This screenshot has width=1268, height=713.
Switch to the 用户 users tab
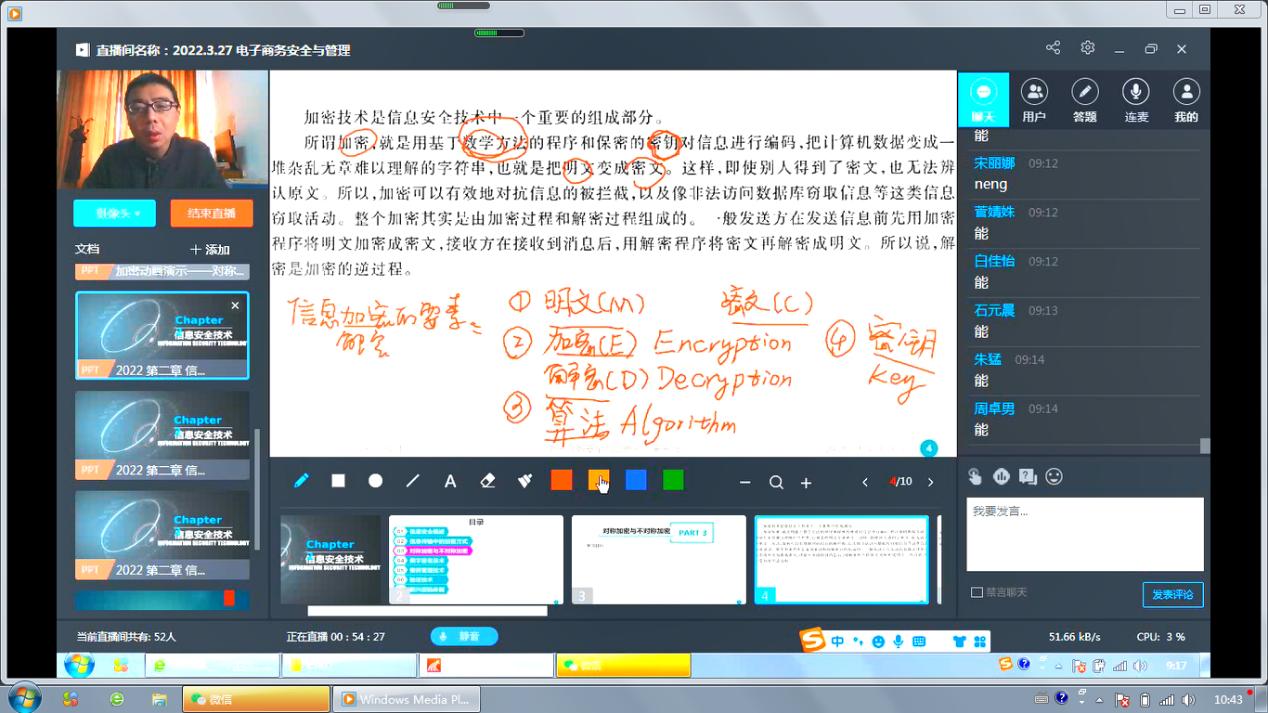[x=1034, y=100]
